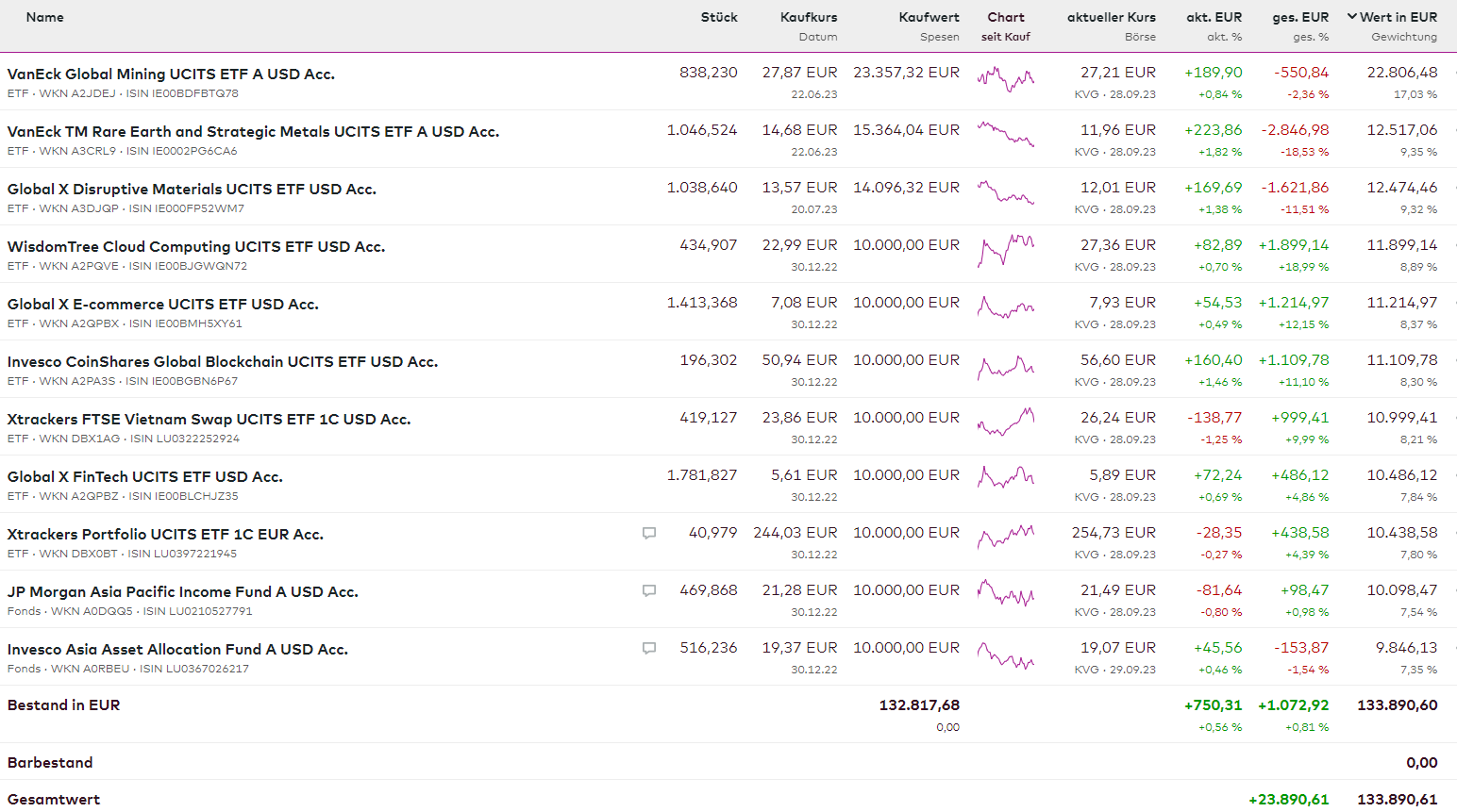
Task: Toggle sort arrow on Wert in EUR column
Action: [x=1352, y=17]
